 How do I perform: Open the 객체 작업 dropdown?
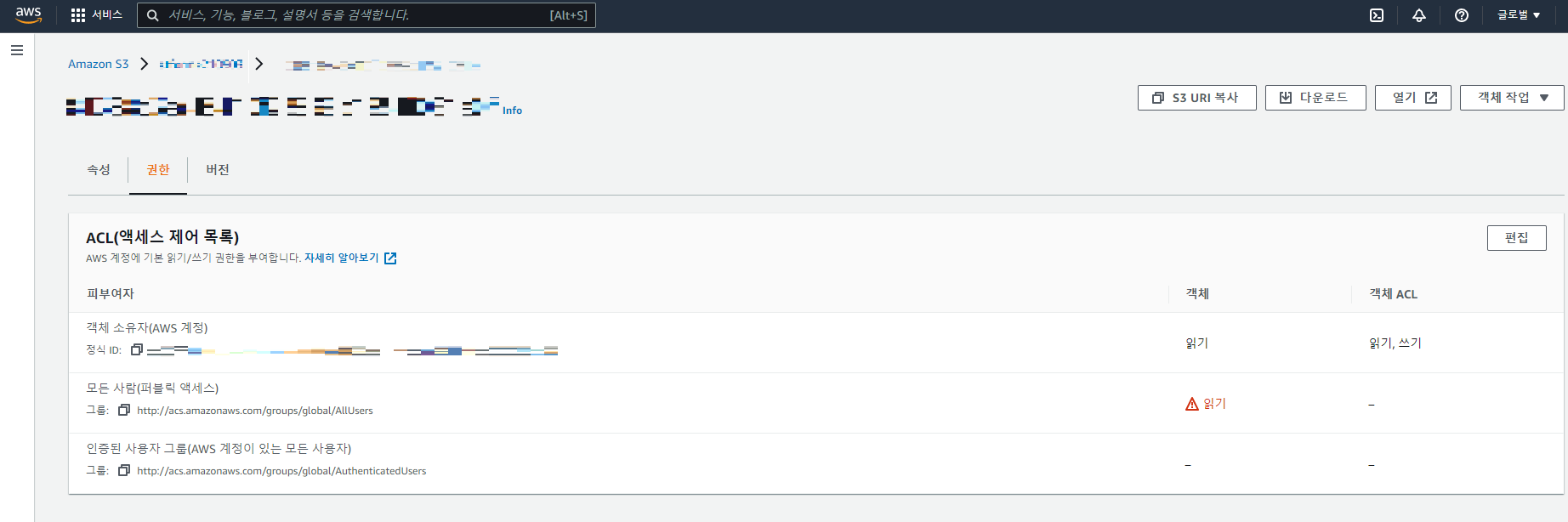tap(1511, 97)
